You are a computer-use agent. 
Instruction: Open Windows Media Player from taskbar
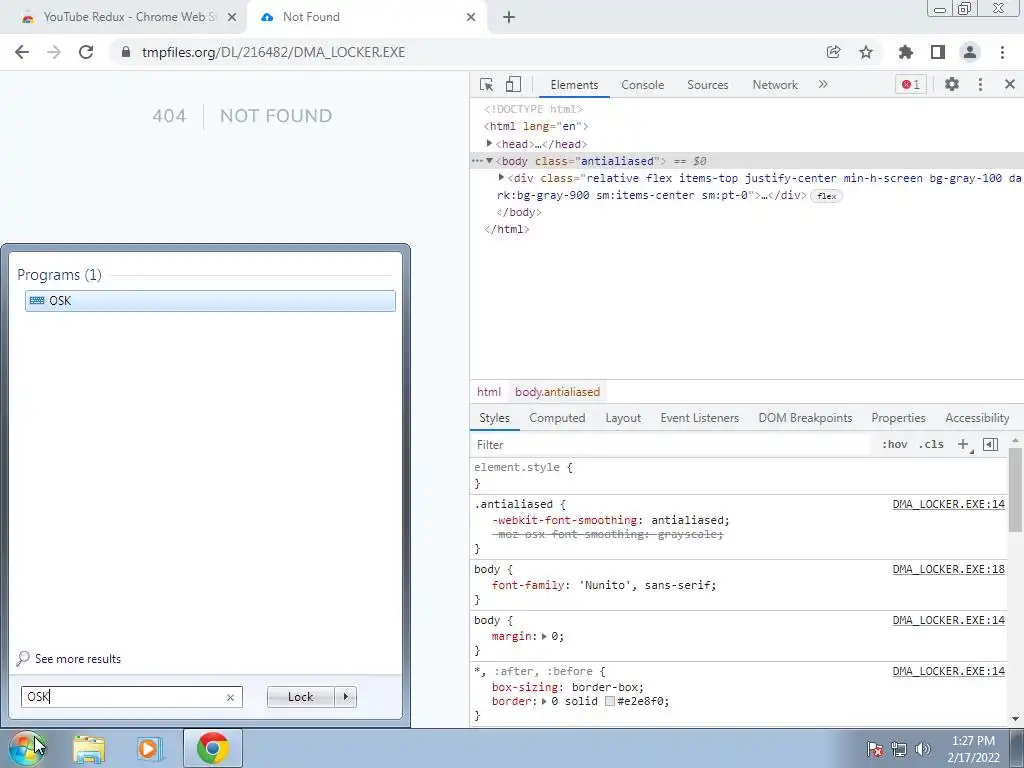(x=149, y=748)
